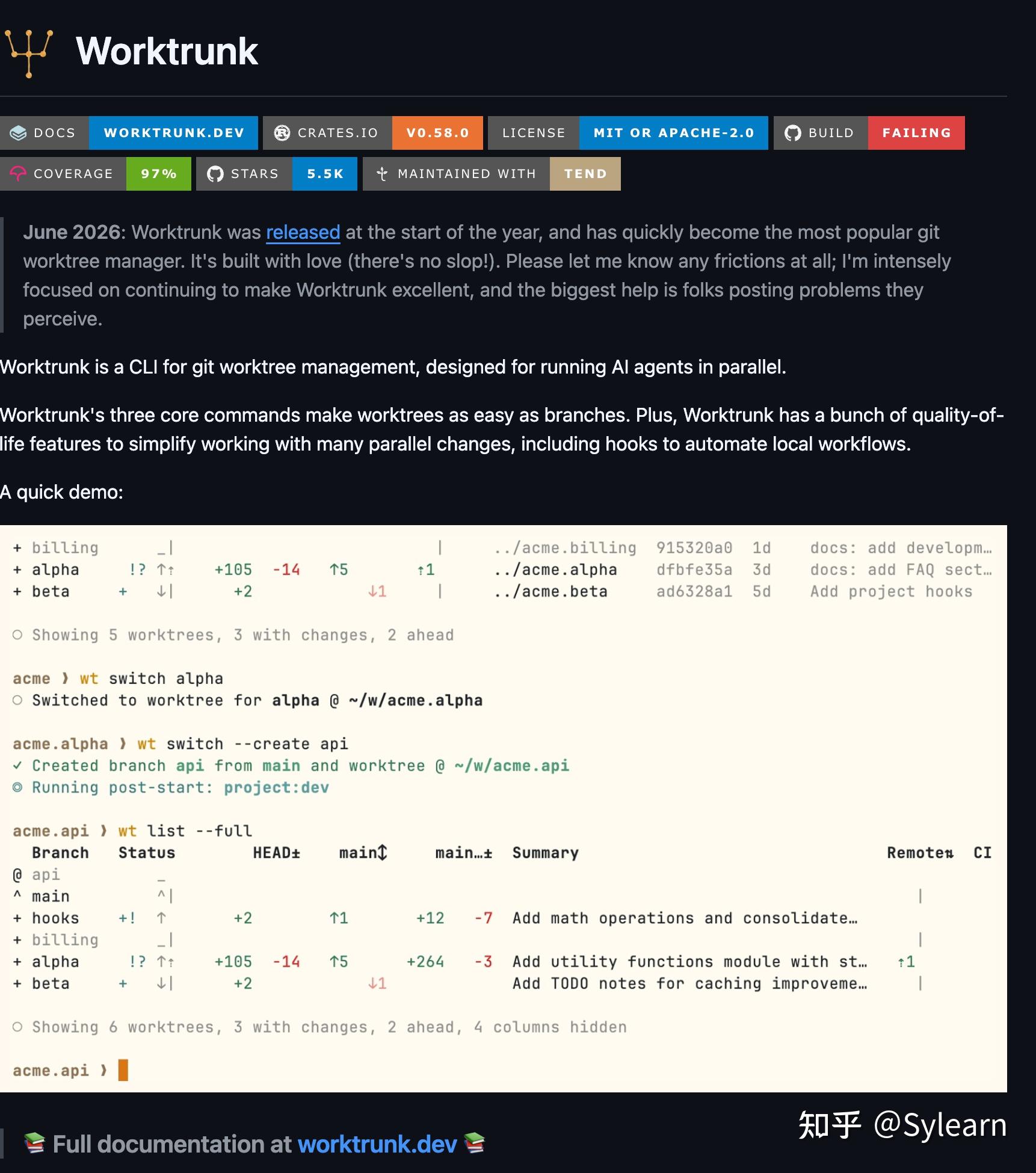Open the MIT OR APACHE-2.0 license badge
Image resolution: width=1036 pixels, height=1173 pixels.
[673, 133]
